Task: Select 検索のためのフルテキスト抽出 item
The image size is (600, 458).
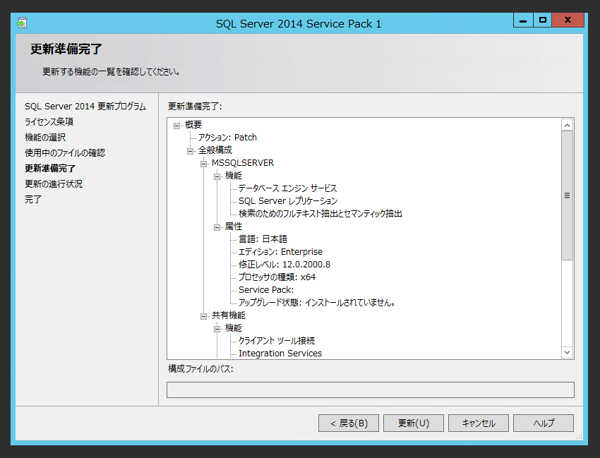Action: tap(320, 214)
